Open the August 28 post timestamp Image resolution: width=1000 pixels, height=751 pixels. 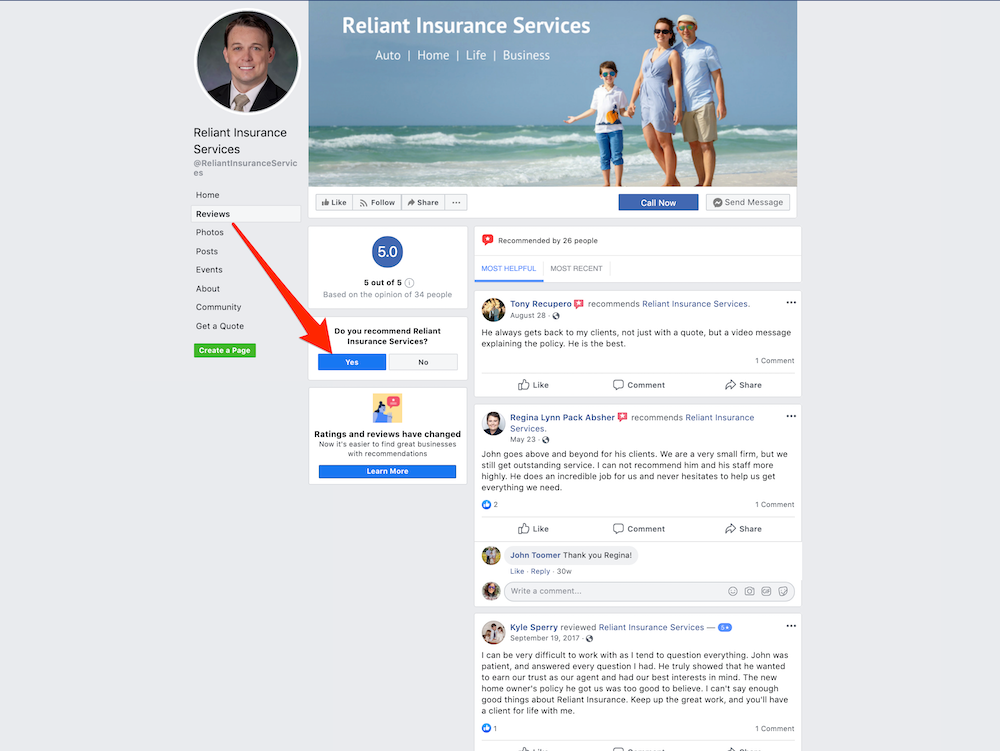point(527,316)
